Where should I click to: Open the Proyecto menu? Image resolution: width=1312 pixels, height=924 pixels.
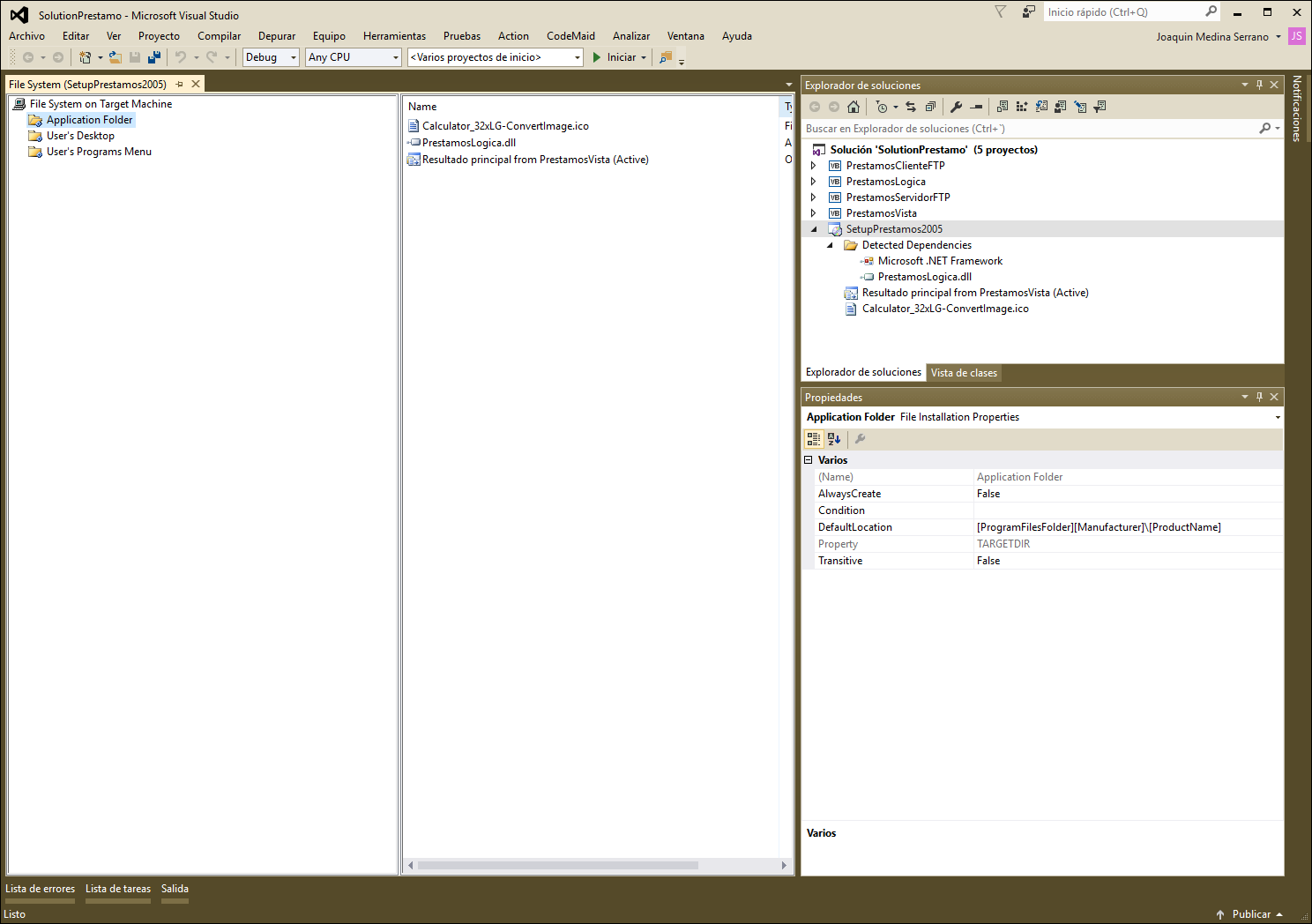tap(159, 36)
